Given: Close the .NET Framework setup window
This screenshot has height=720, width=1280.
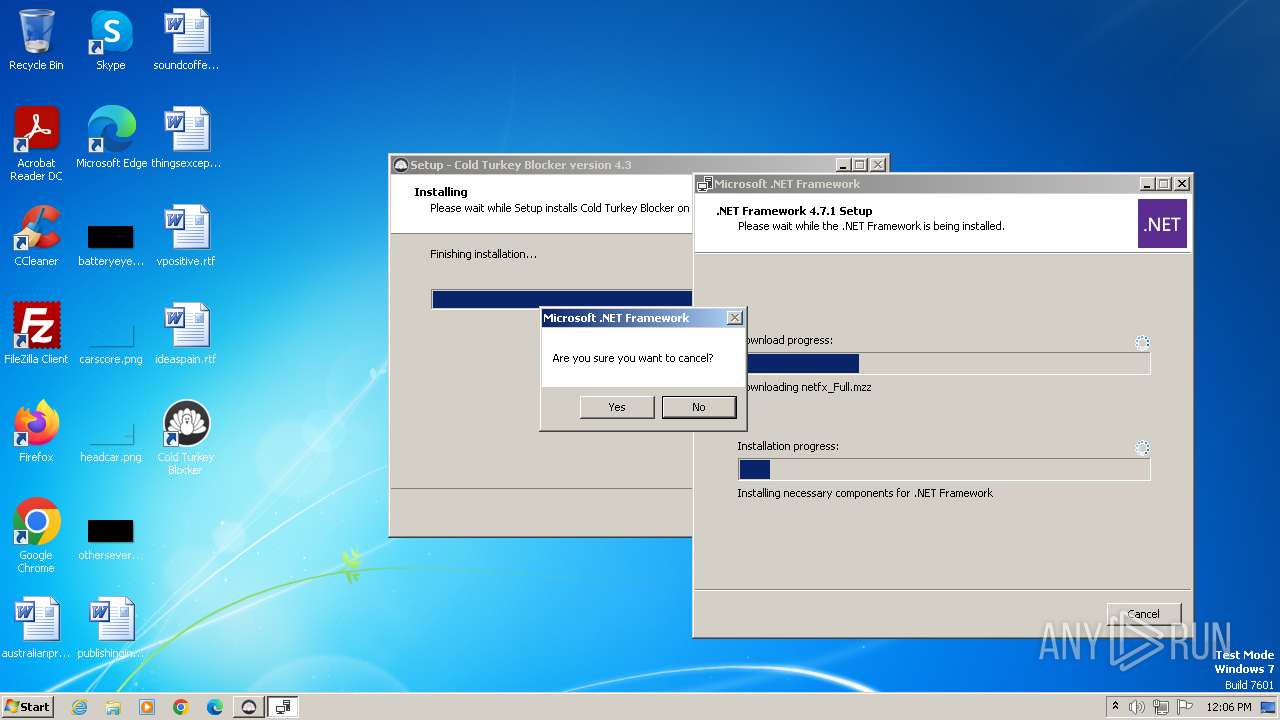Looking at the screenshot, I should 1182,184.
